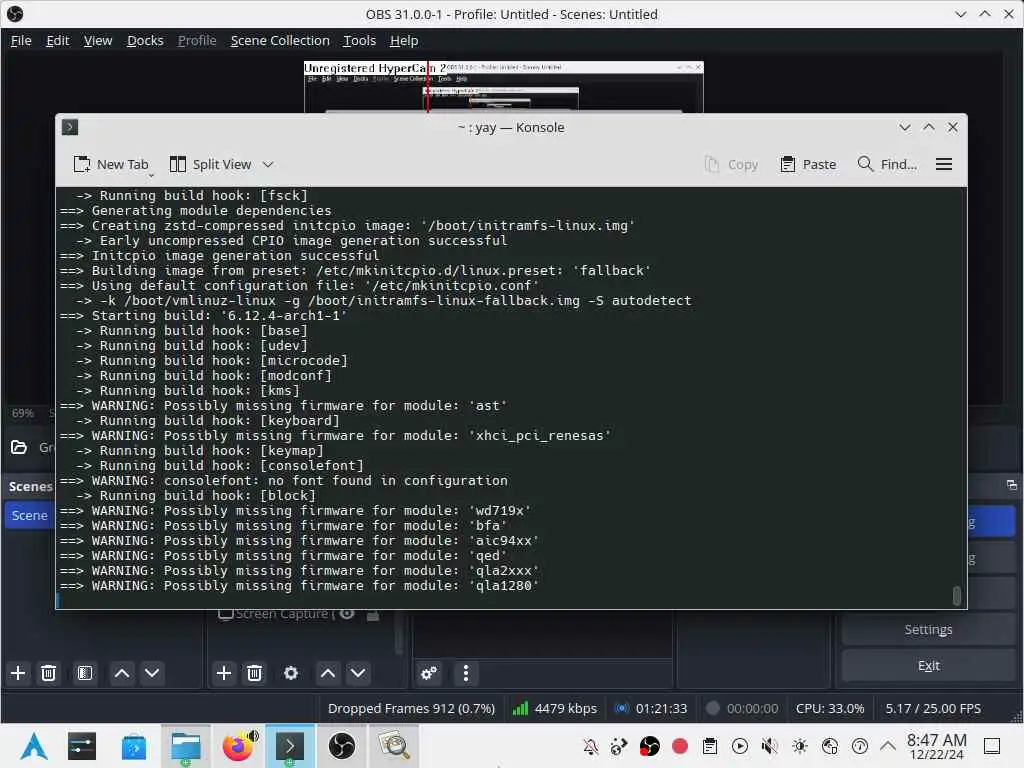
Task: Open source properties gear icon
Action: (x=291, y=673)
